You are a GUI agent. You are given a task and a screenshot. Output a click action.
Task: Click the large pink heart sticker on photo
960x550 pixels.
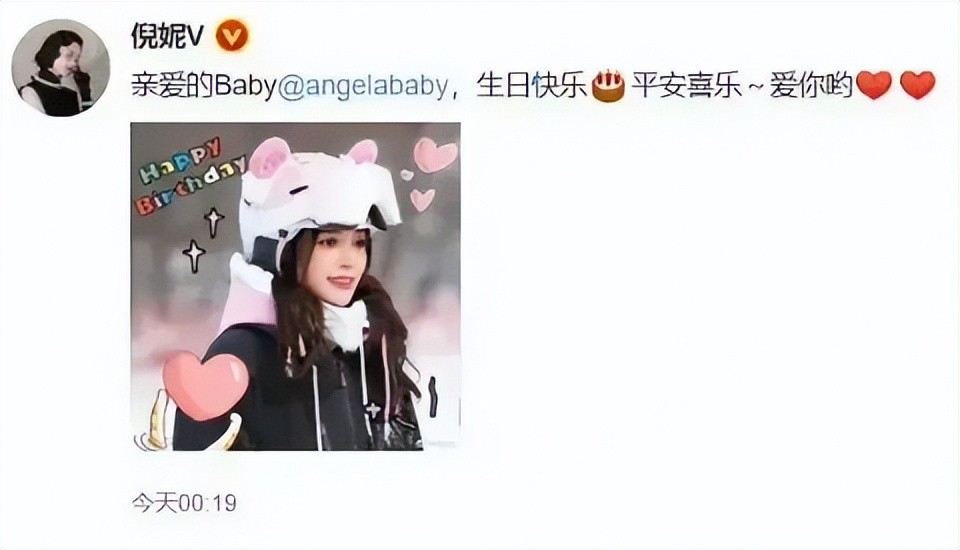click(x=206, y=385)
